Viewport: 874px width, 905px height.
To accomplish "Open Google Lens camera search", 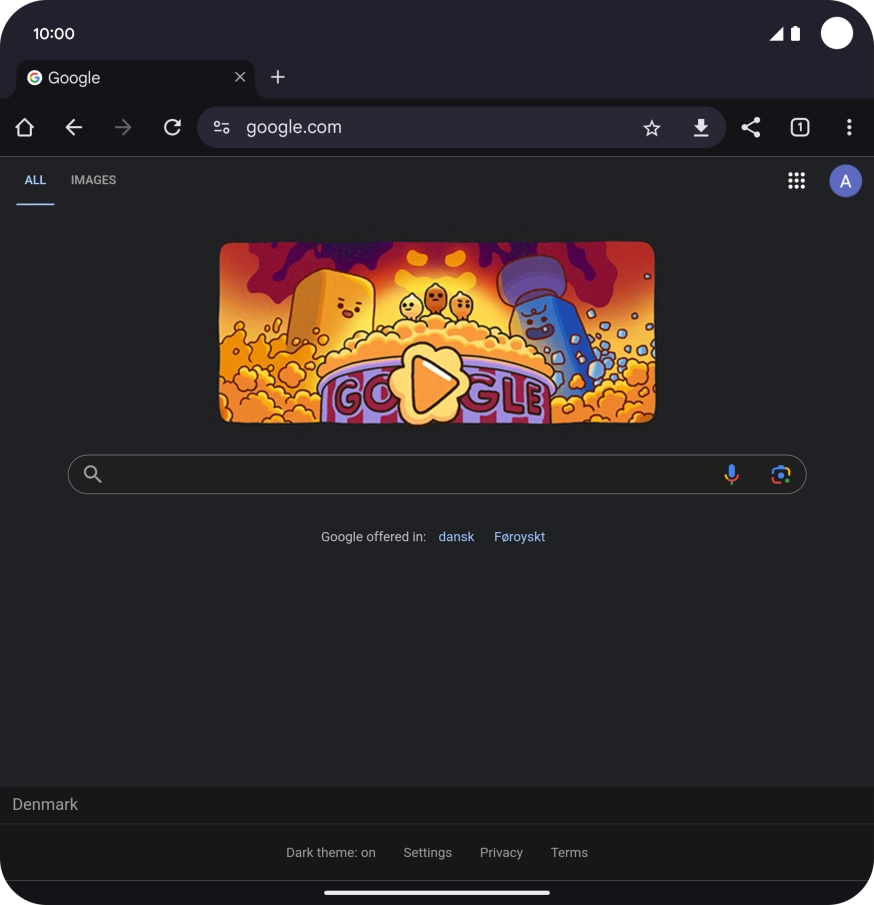I will point(781,475).
